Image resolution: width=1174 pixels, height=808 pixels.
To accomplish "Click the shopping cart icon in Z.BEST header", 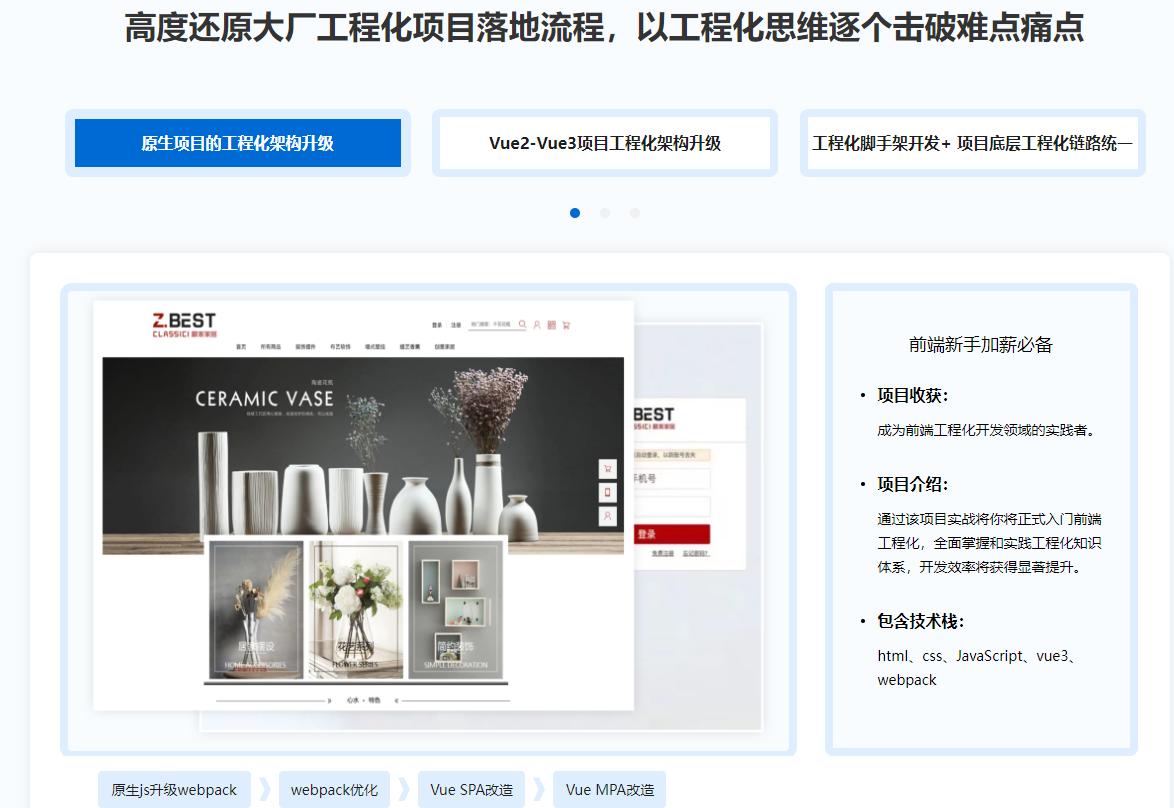I will 566,325.
